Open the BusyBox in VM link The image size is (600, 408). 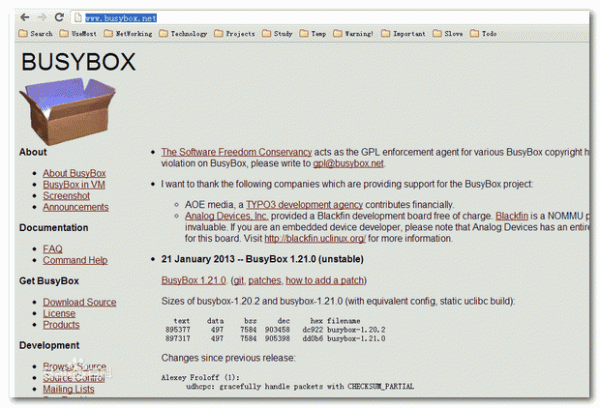click(74, 184)
